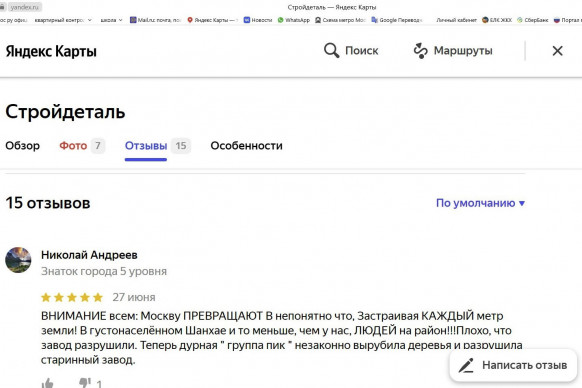The image size is (582, 388).
Task: Click the thumbs-down on the review
Action: tap(85, 383)
